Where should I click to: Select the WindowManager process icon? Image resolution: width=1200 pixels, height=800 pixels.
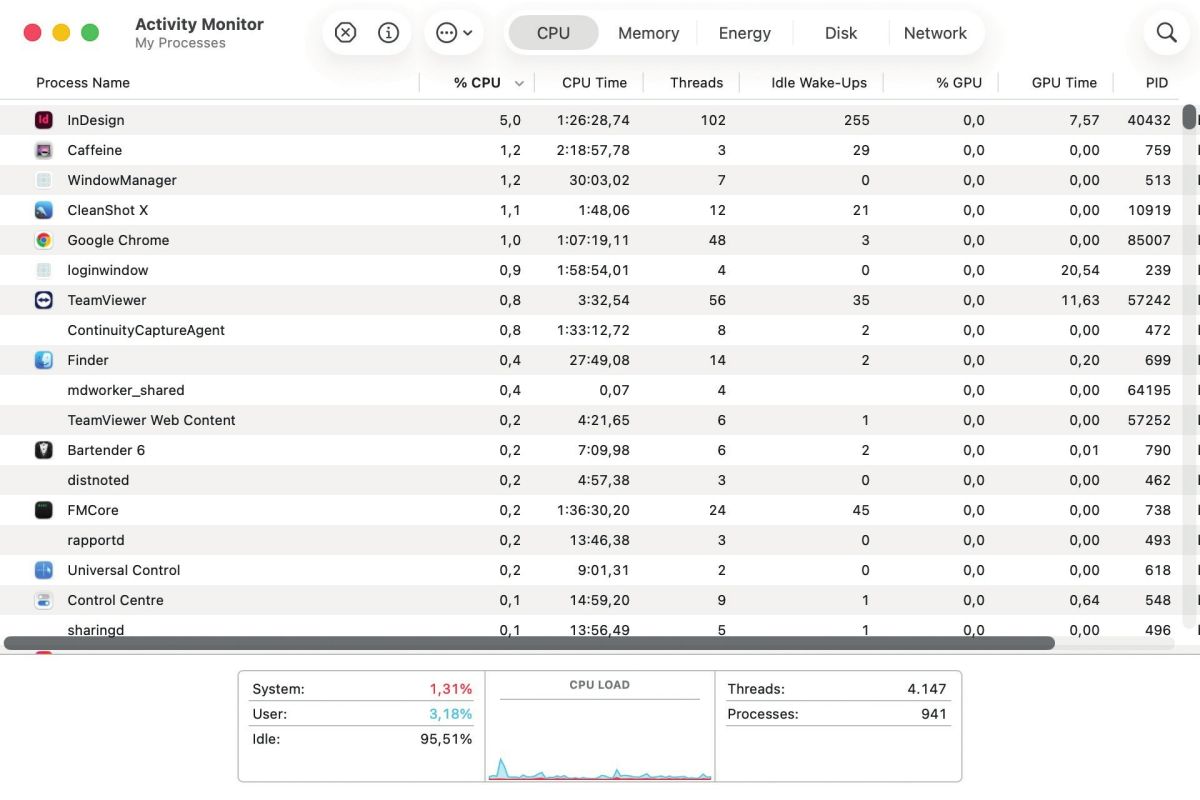43,180
